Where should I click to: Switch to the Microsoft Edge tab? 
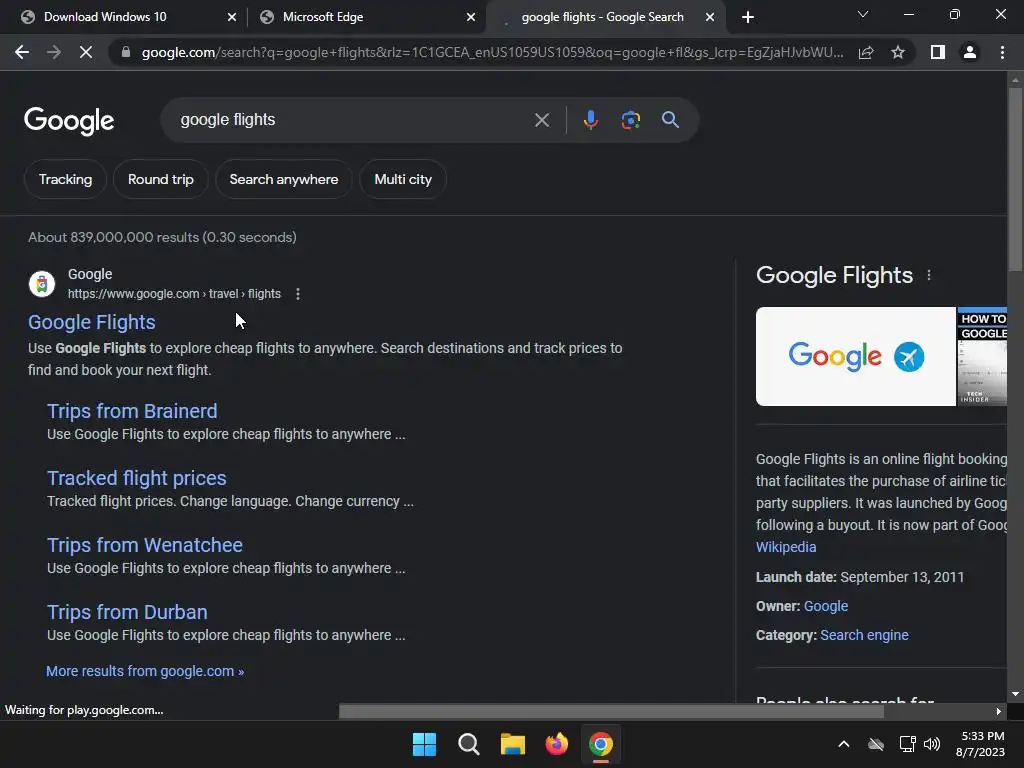[x=323, y=17]
